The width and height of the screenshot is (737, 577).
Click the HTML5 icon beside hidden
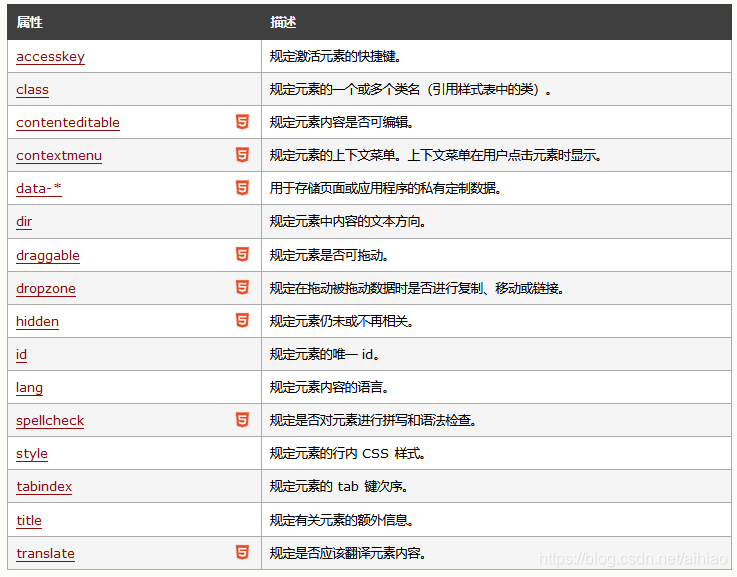tap(242, 320)
